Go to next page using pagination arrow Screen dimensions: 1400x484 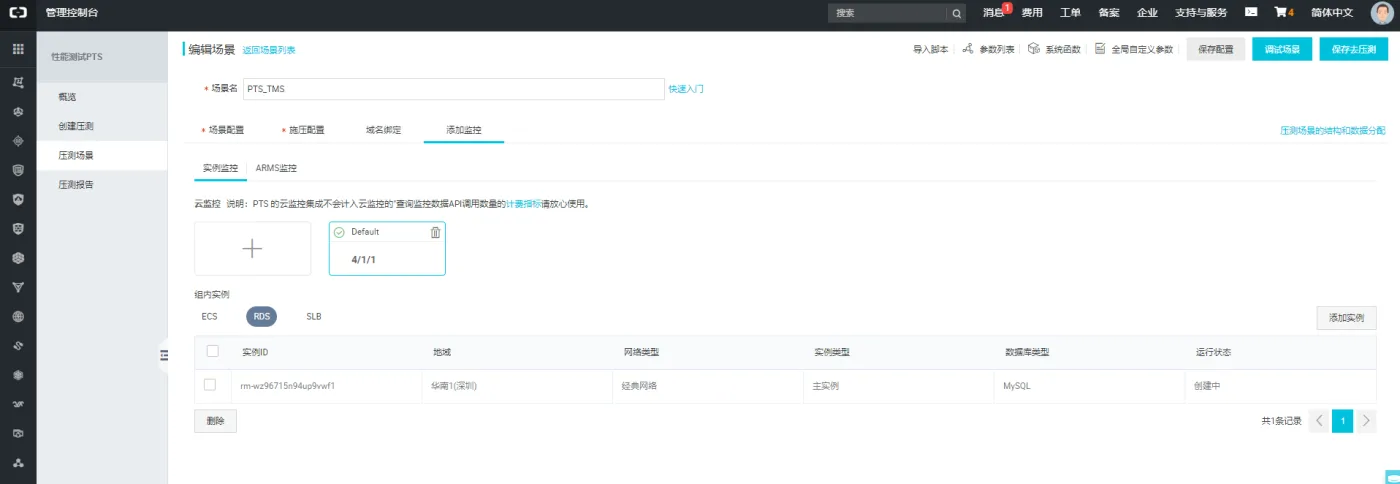tap(1366, 421)
